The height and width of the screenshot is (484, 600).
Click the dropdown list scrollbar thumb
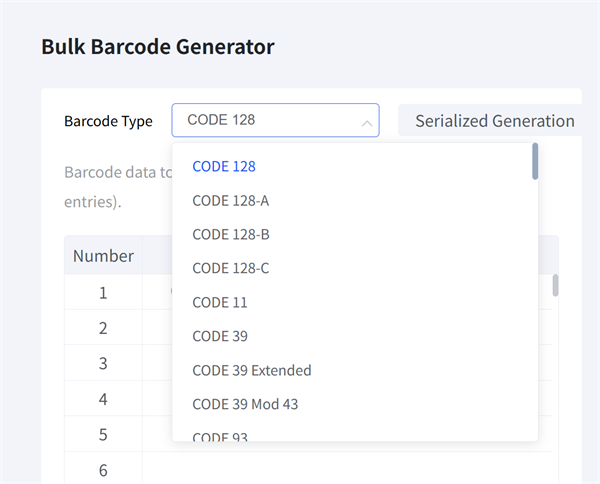(535, 161)
